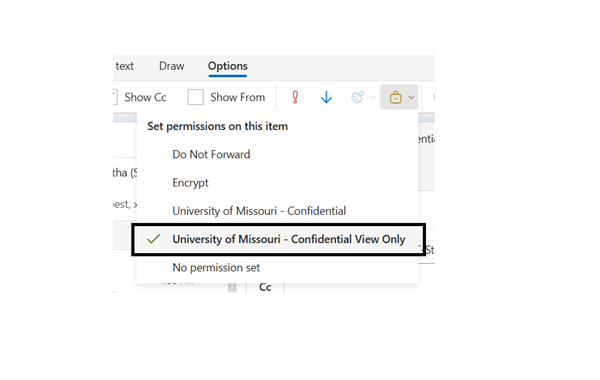
Task: Select the Options tab
Action: tap(228, 66)
